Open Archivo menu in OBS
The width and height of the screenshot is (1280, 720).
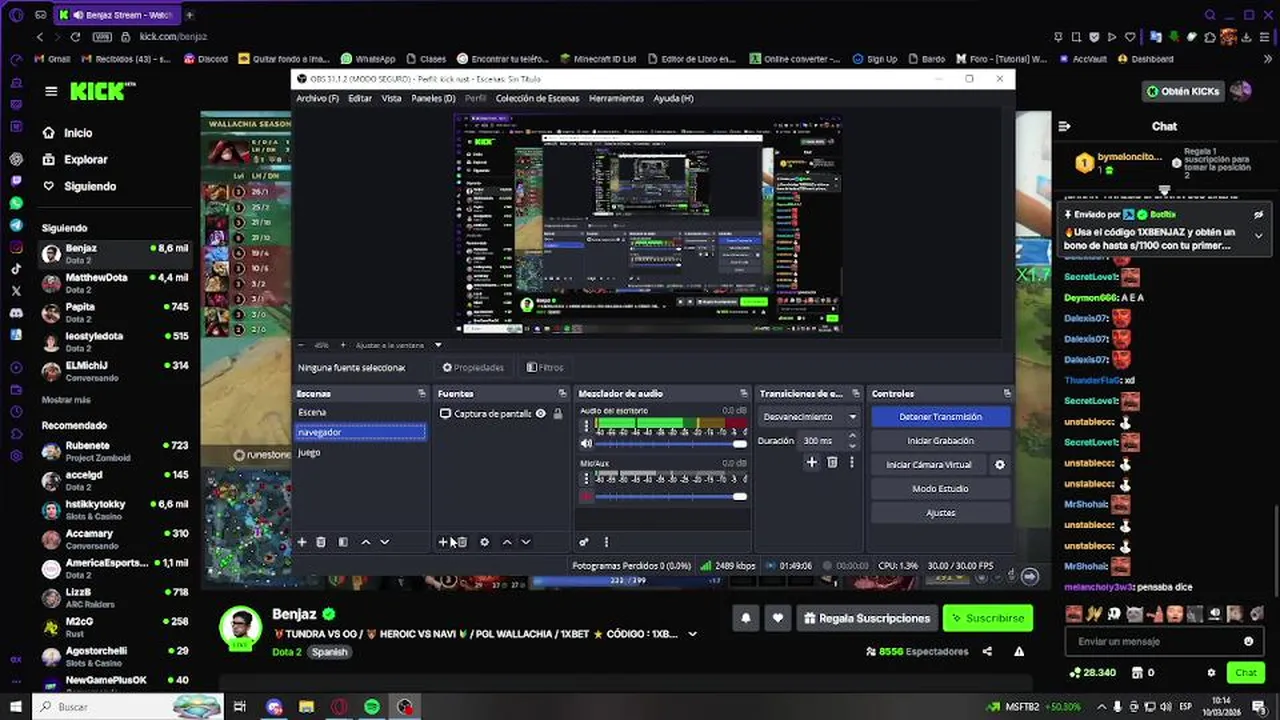317,99
